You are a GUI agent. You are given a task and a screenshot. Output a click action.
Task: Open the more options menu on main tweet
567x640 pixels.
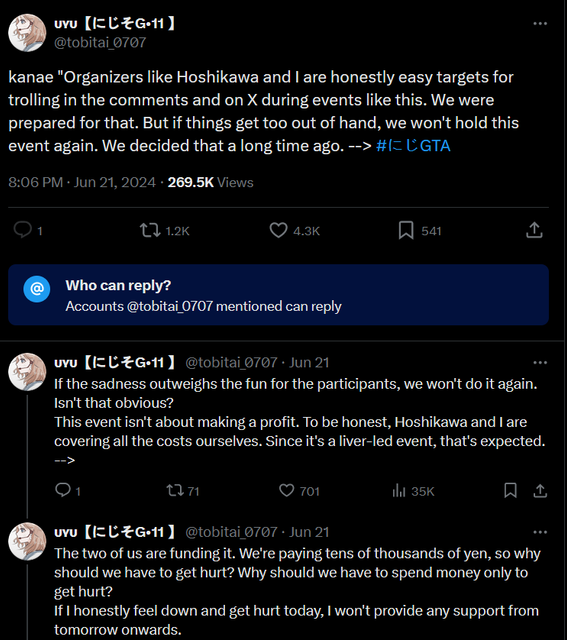540,24
